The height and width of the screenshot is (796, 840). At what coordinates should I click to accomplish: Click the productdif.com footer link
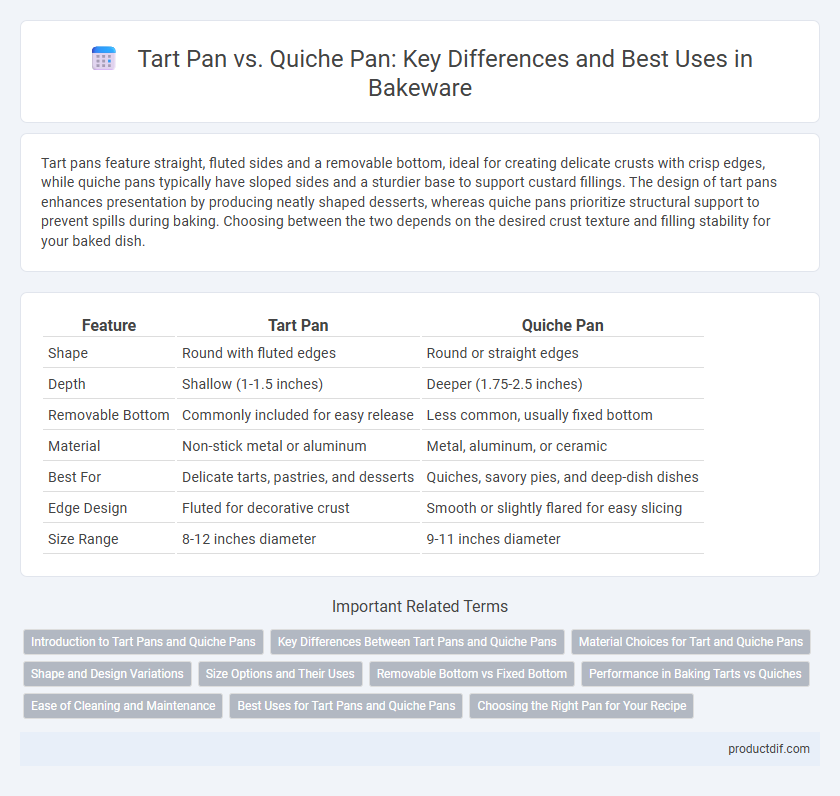coord(768,749)
